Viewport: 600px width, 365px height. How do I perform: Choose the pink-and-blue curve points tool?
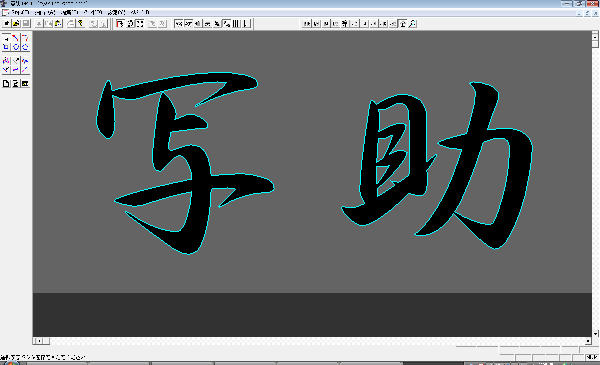[x=6, y=61]
